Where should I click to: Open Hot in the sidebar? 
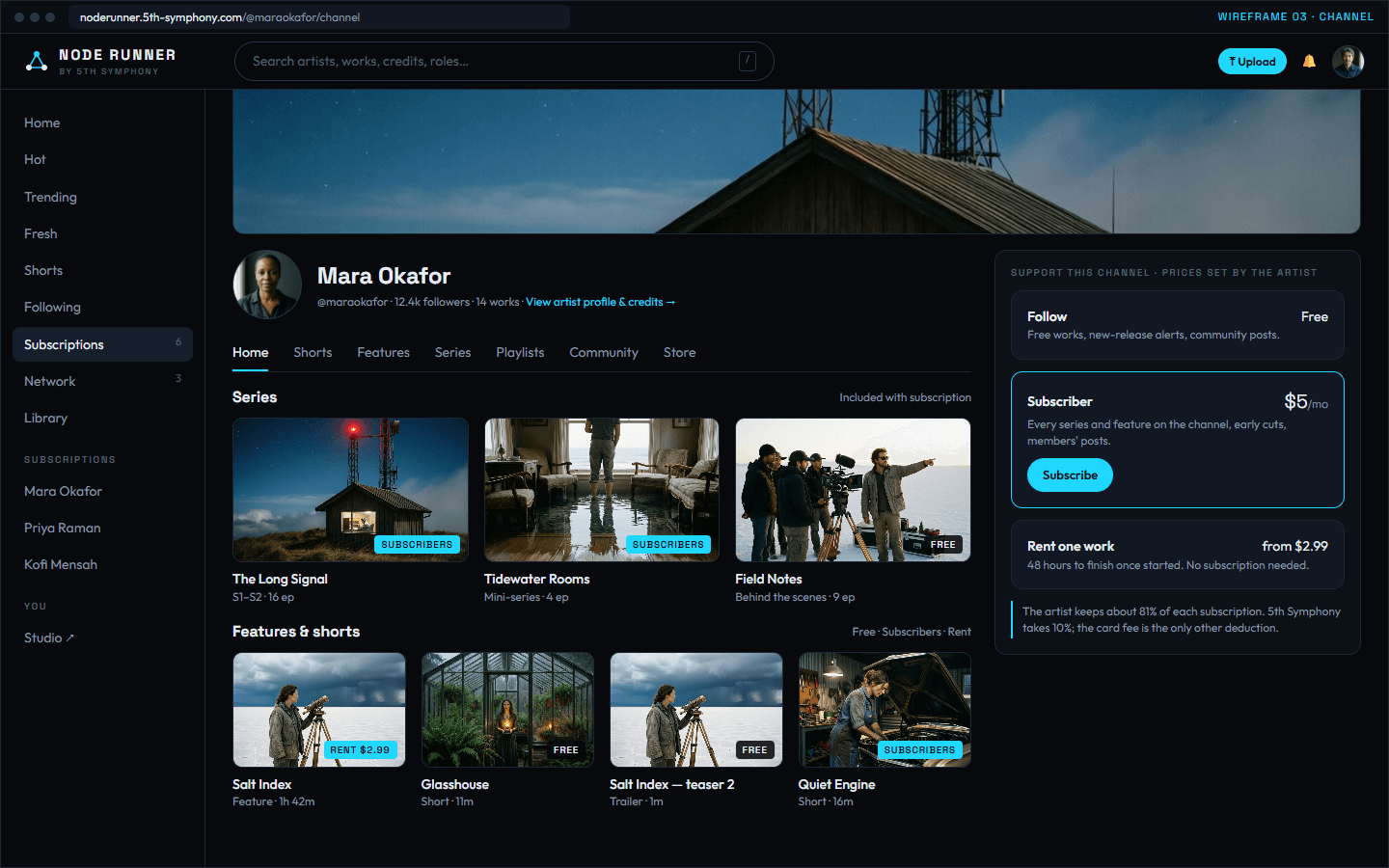point(102,159)
